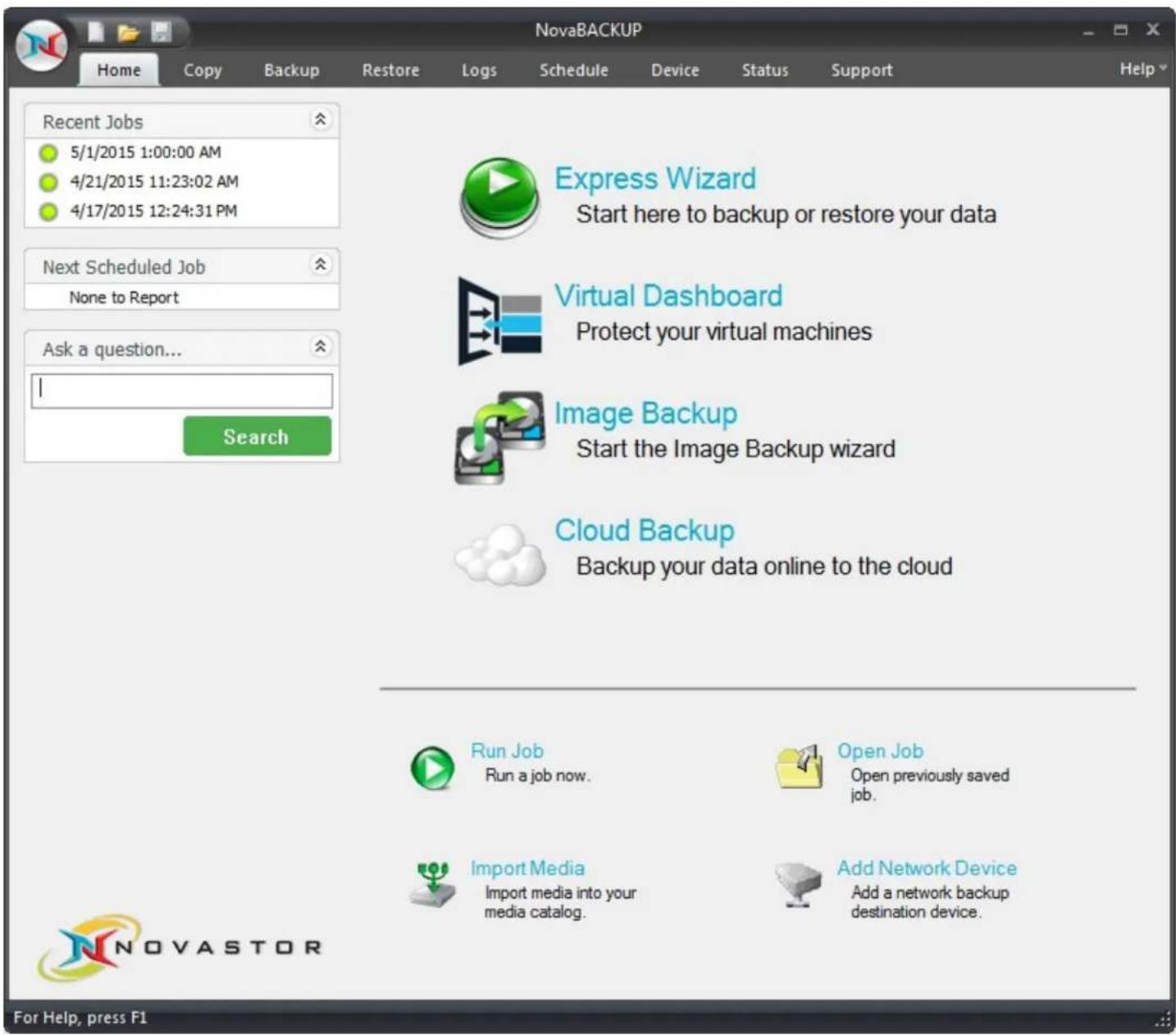This screenshot has width=1176, height=1035.
Task: Click the Cloud Backup cloud icon
Action: pyautogui.click(x=500, y=554)
